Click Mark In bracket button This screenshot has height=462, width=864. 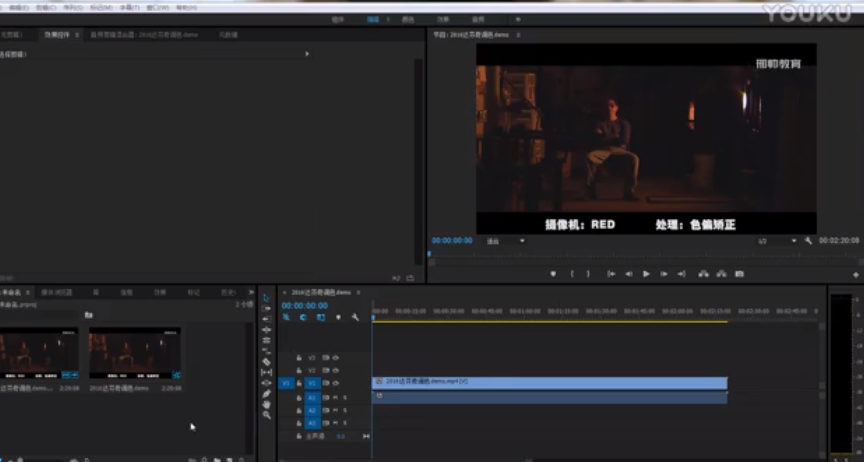click(572, 274)
